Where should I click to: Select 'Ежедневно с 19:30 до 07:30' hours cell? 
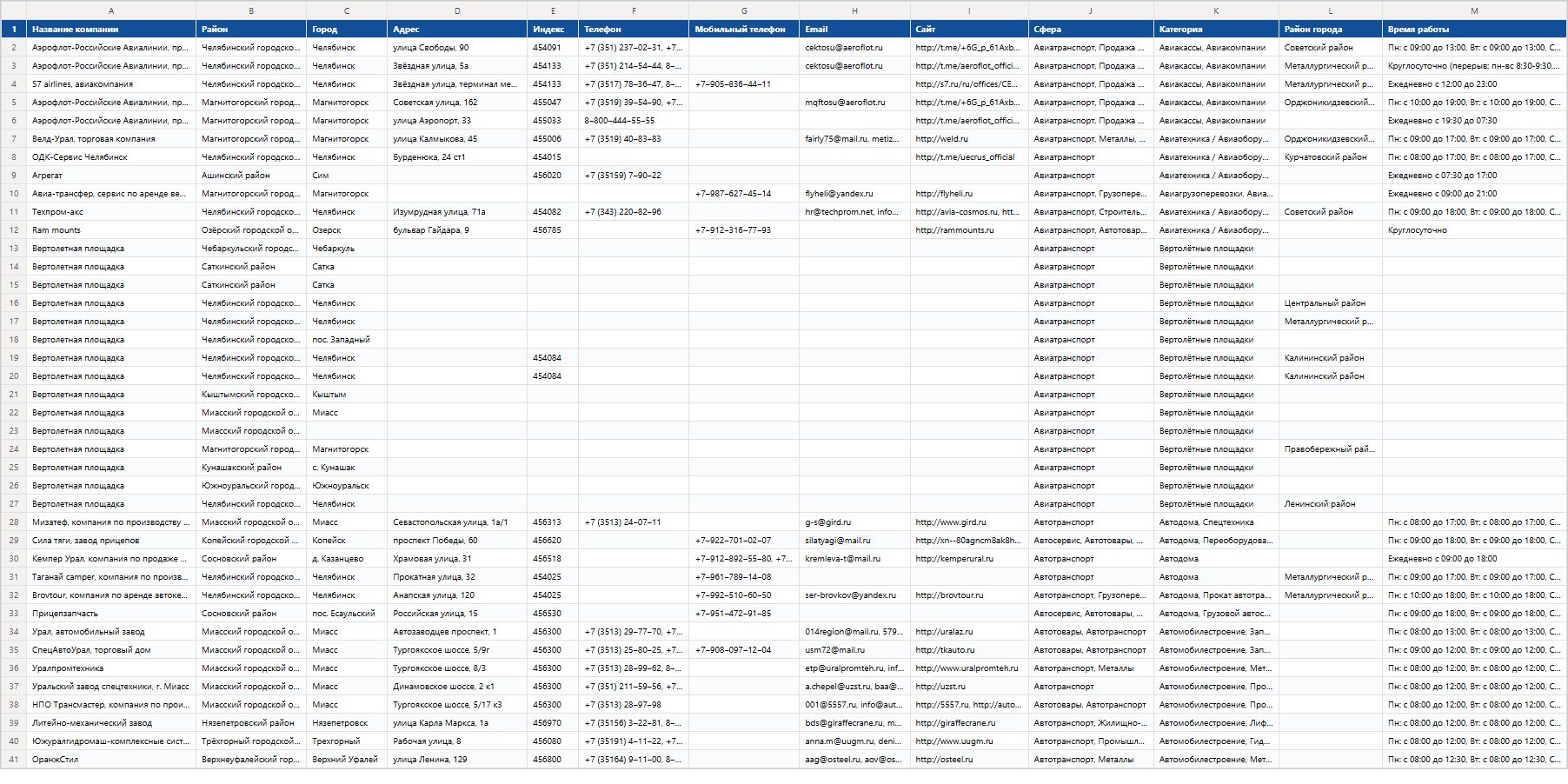[x=1474, y=120]
